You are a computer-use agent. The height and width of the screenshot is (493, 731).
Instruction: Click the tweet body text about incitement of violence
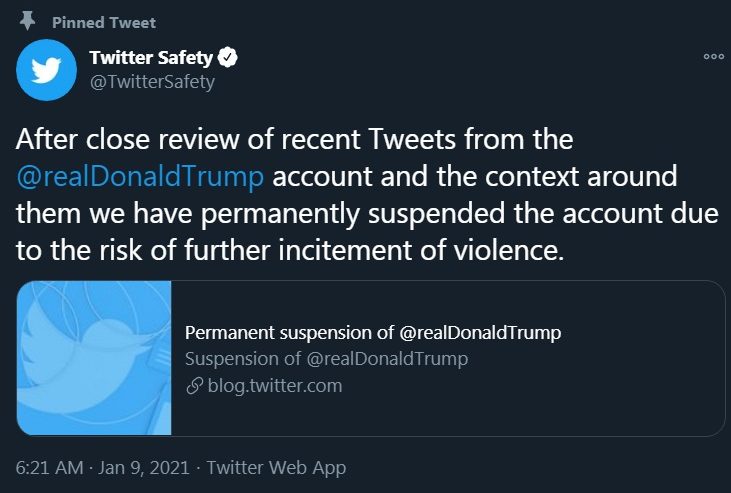(x=366, y=195)
